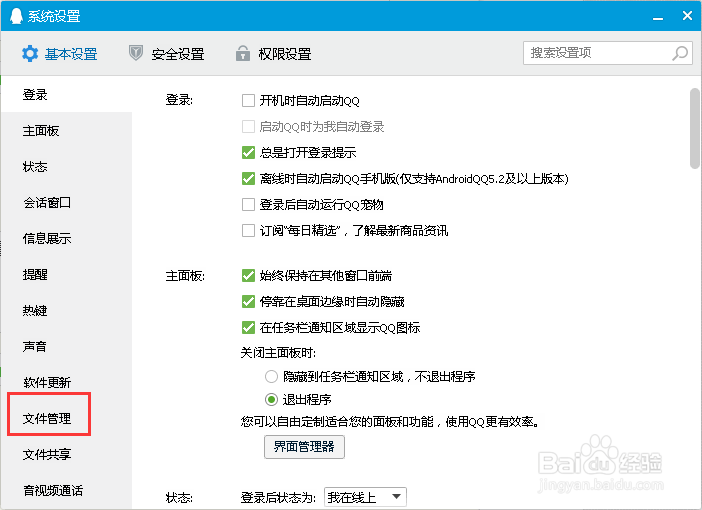702x510 pixels.
Task: Select 隐藏到任务栏通知区域 radio button
Action: click(x=271, y=377)
